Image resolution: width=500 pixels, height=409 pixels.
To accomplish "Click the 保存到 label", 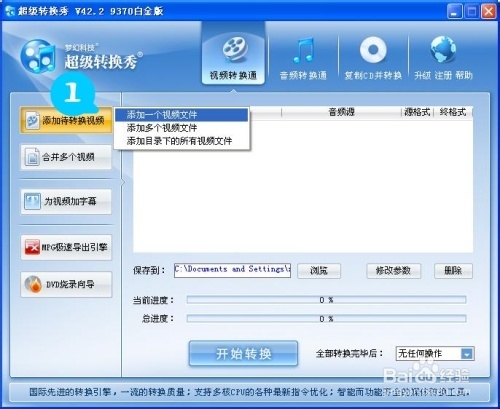I will (149, 270).
